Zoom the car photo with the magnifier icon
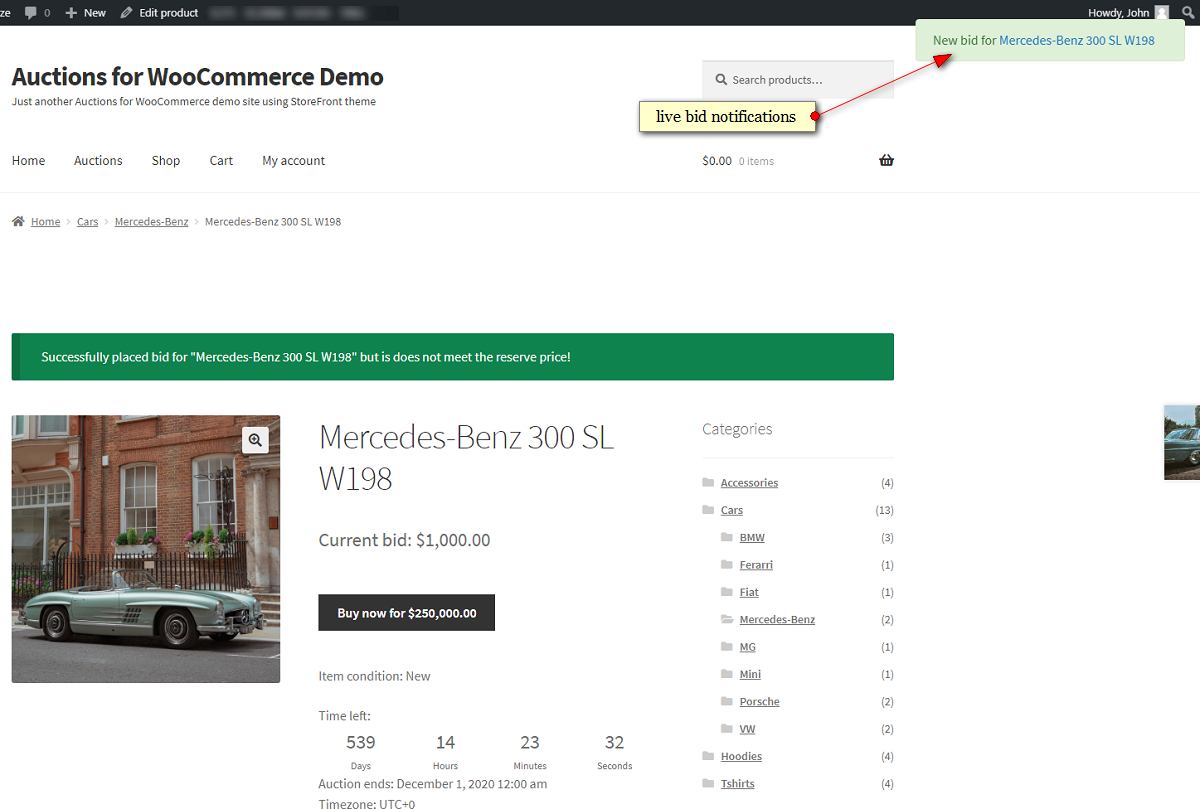The height and width of the screenshot is (809, 1200). [x=255, y=439]
